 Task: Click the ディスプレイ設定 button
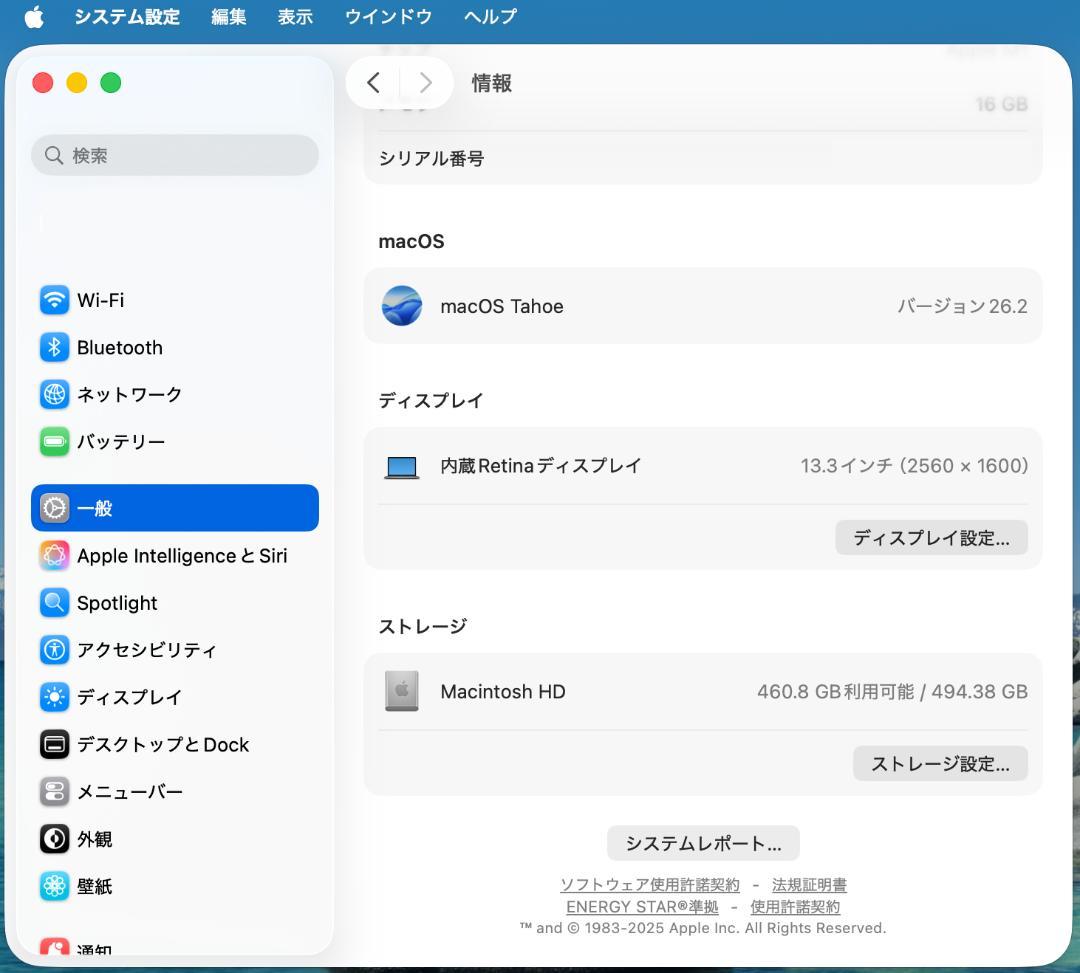click(930, 537)
